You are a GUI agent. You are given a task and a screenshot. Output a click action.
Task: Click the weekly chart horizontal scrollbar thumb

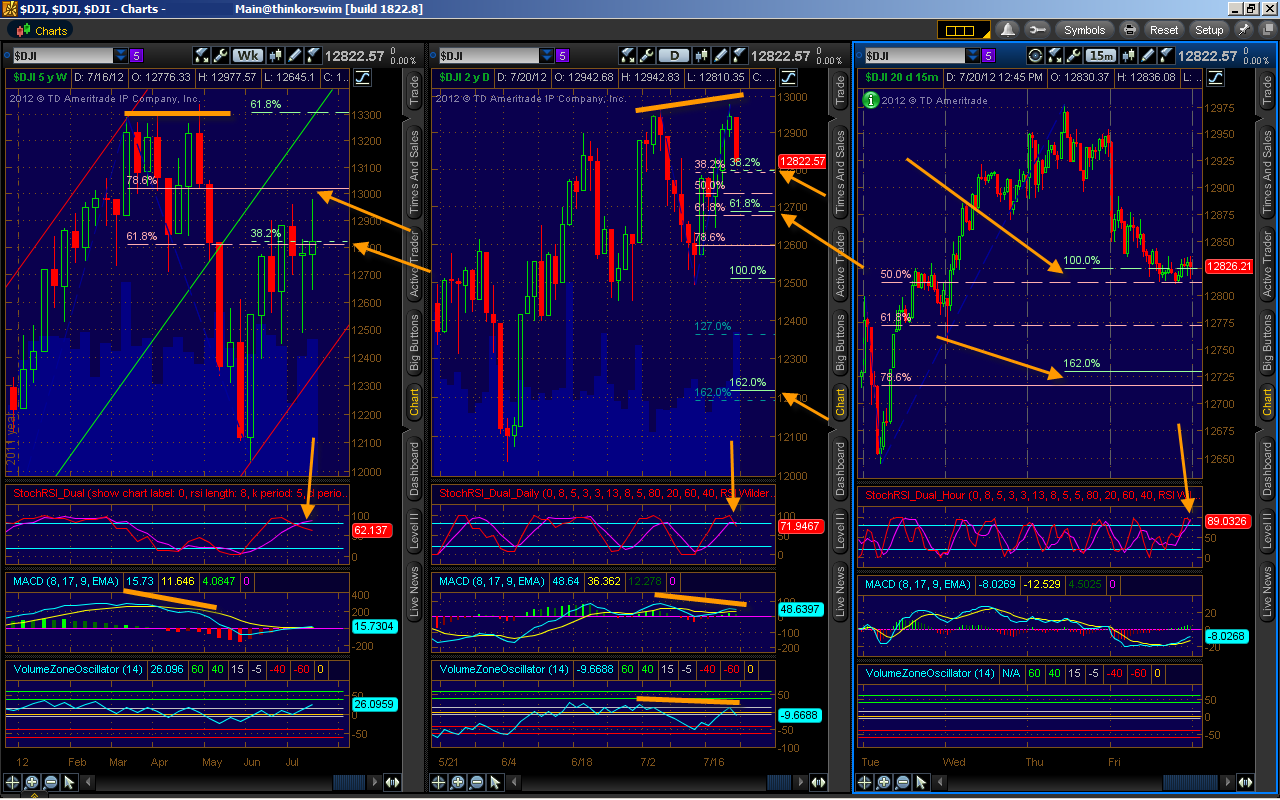tap(349, 783)
